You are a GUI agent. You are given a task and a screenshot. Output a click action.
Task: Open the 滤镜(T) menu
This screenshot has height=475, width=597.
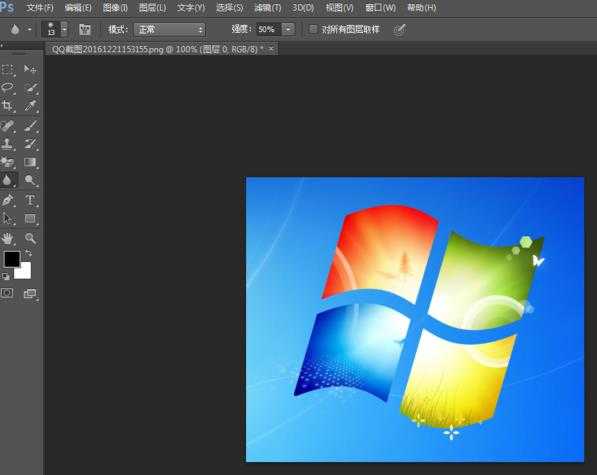[268, 8]
